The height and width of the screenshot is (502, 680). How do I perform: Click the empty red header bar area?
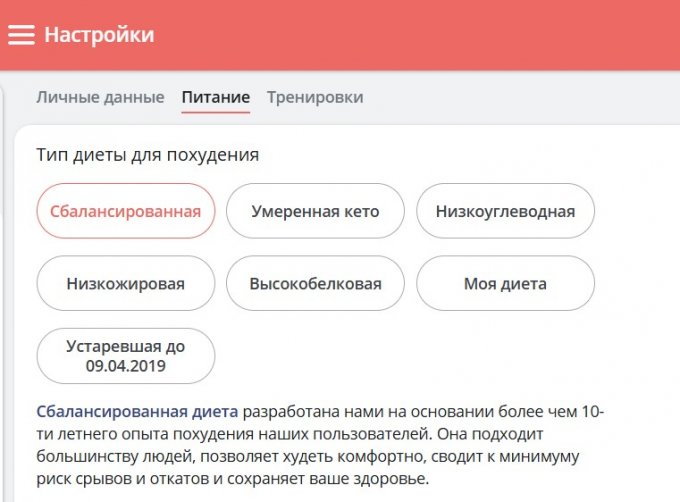420,35
